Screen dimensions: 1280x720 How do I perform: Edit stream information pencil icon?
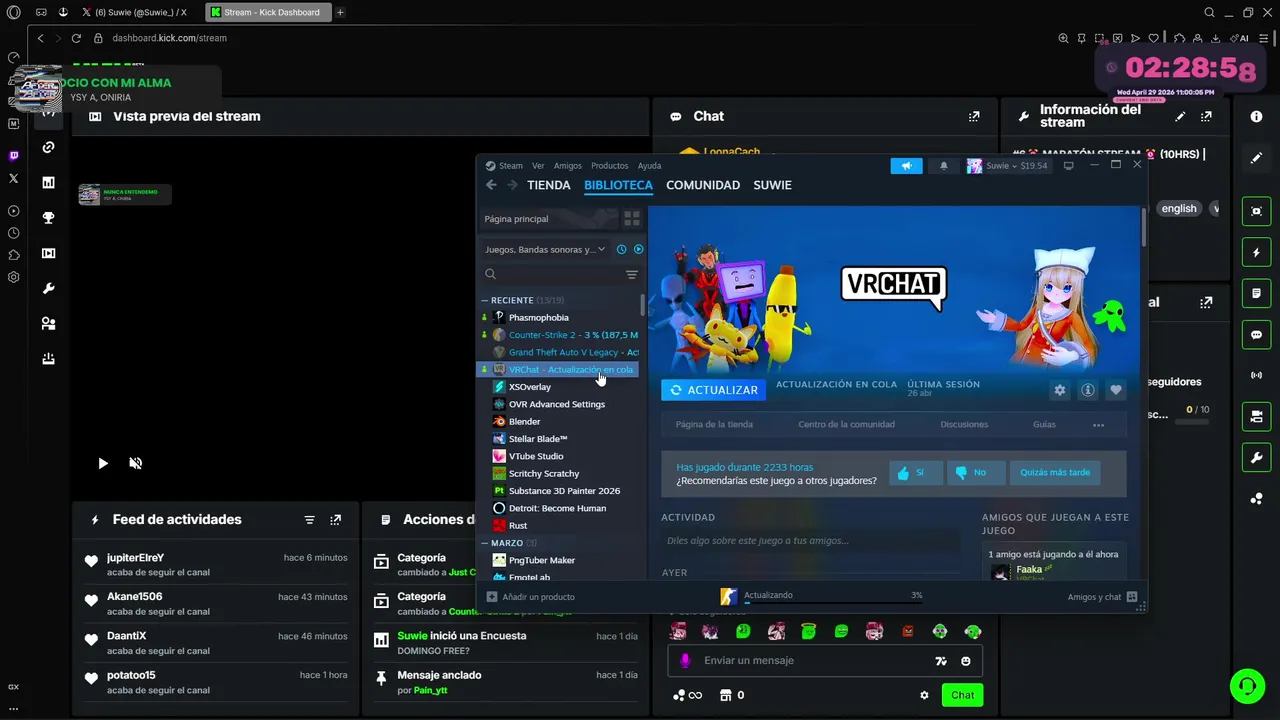click(1180, 116)
